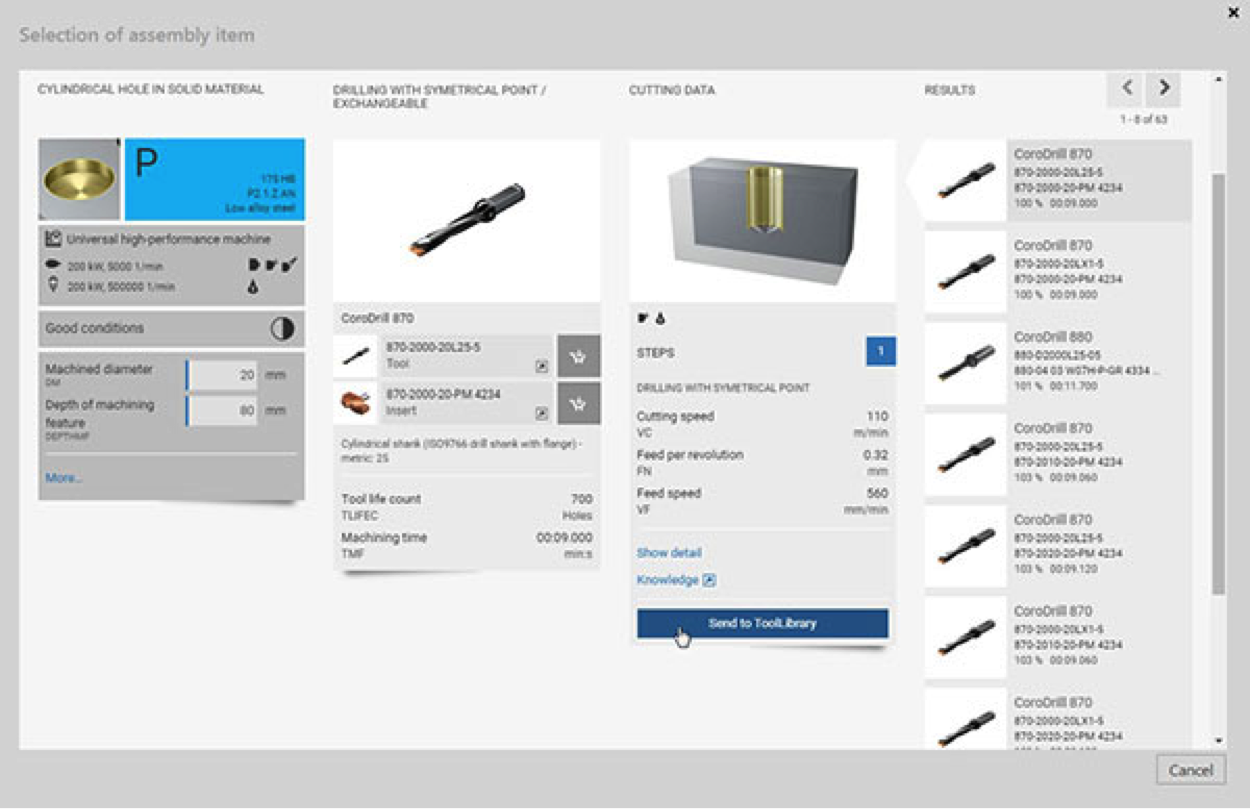Click the coolant drop icon in machine panel

(x=254, y=285)
